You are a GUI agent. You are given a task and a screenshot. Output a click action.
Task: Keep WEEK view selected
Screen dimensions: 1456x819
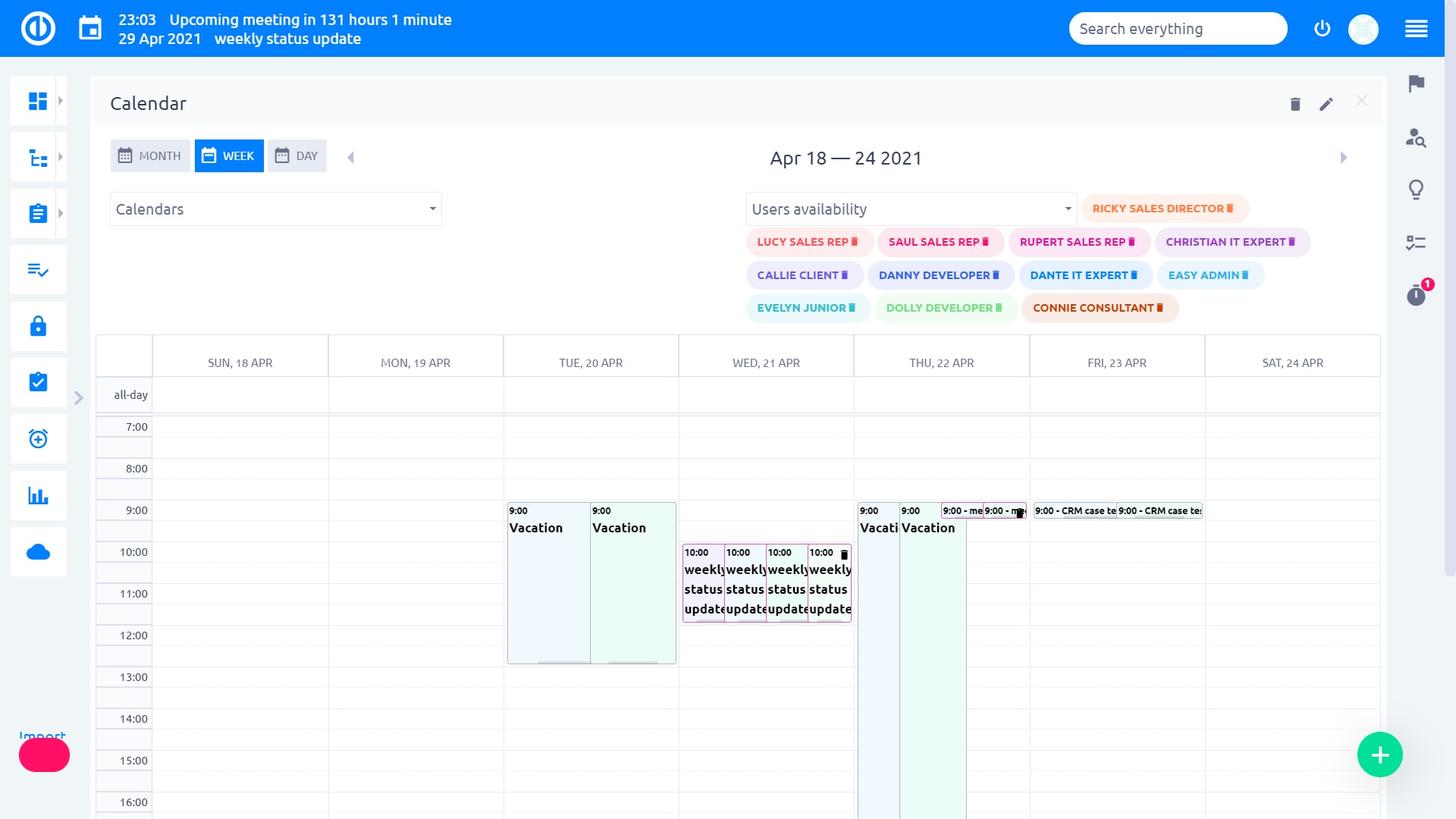(229, 155)
